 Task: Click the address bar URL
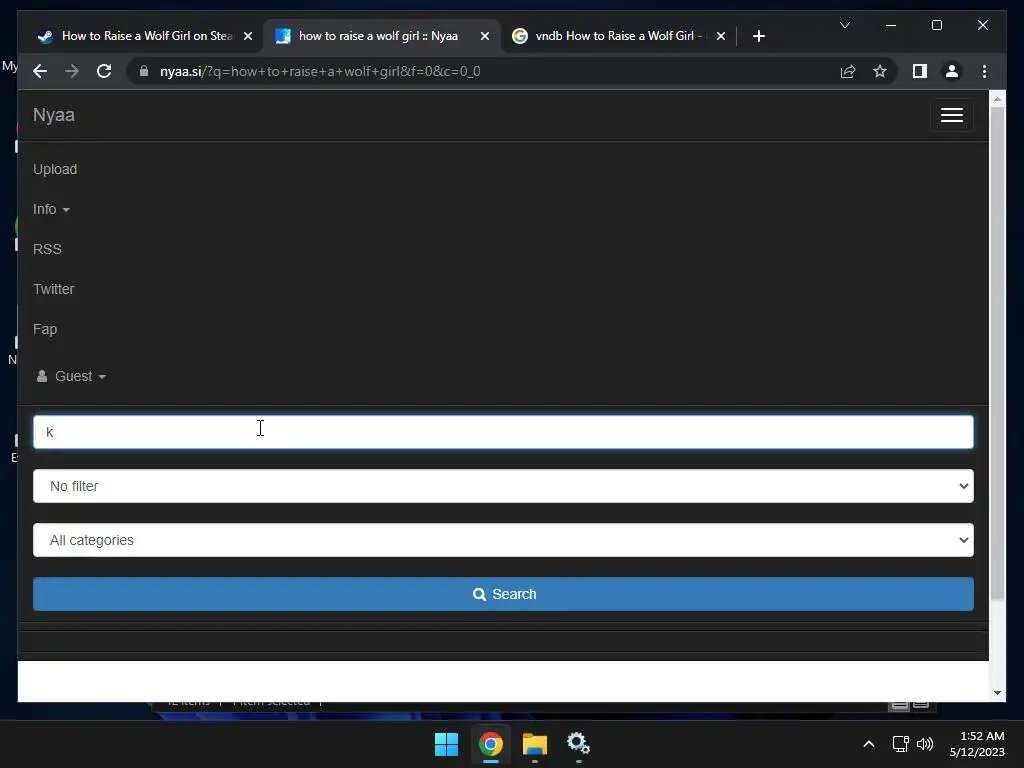click(x=320, y=71)
